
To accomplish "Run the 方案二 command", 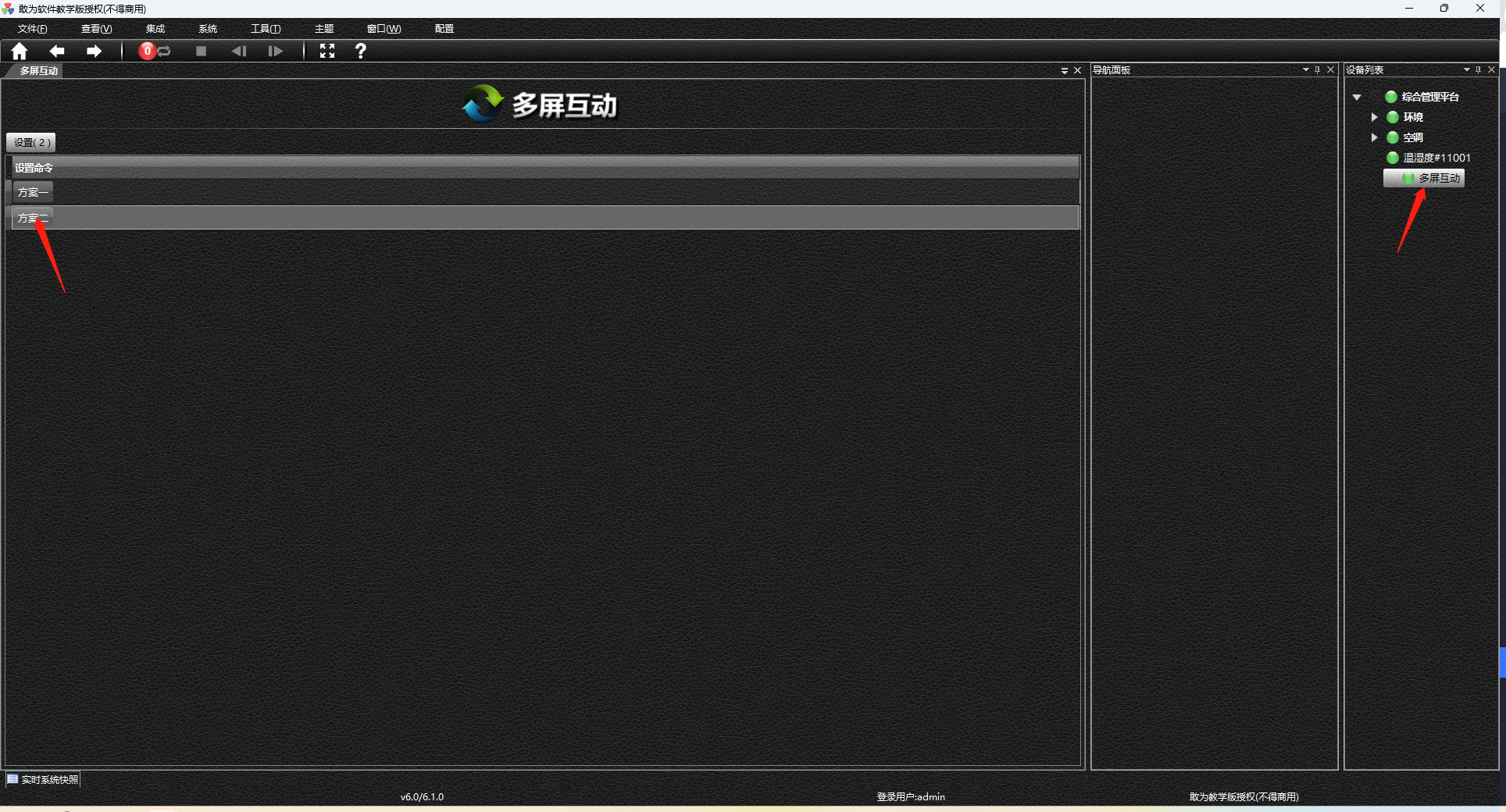I will pos(32,218).
